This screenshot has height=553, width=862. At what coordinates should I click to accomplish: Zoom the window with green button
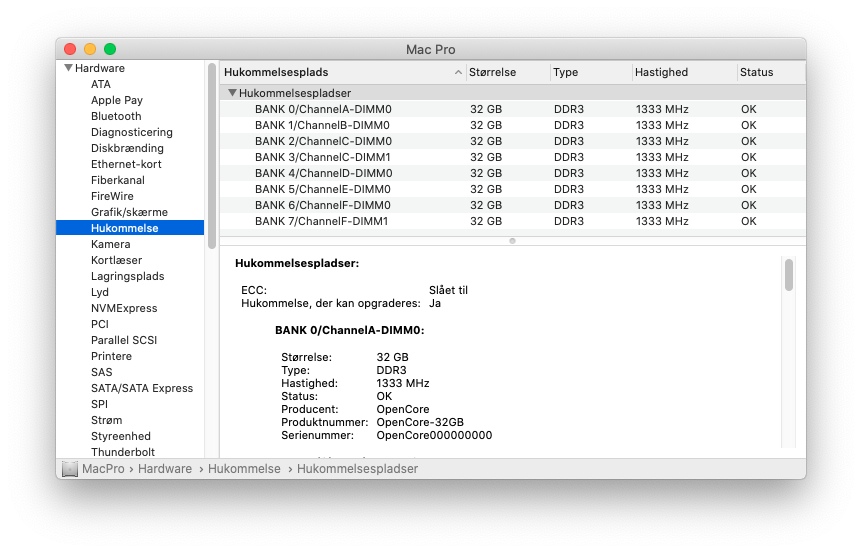pos(110,49)
